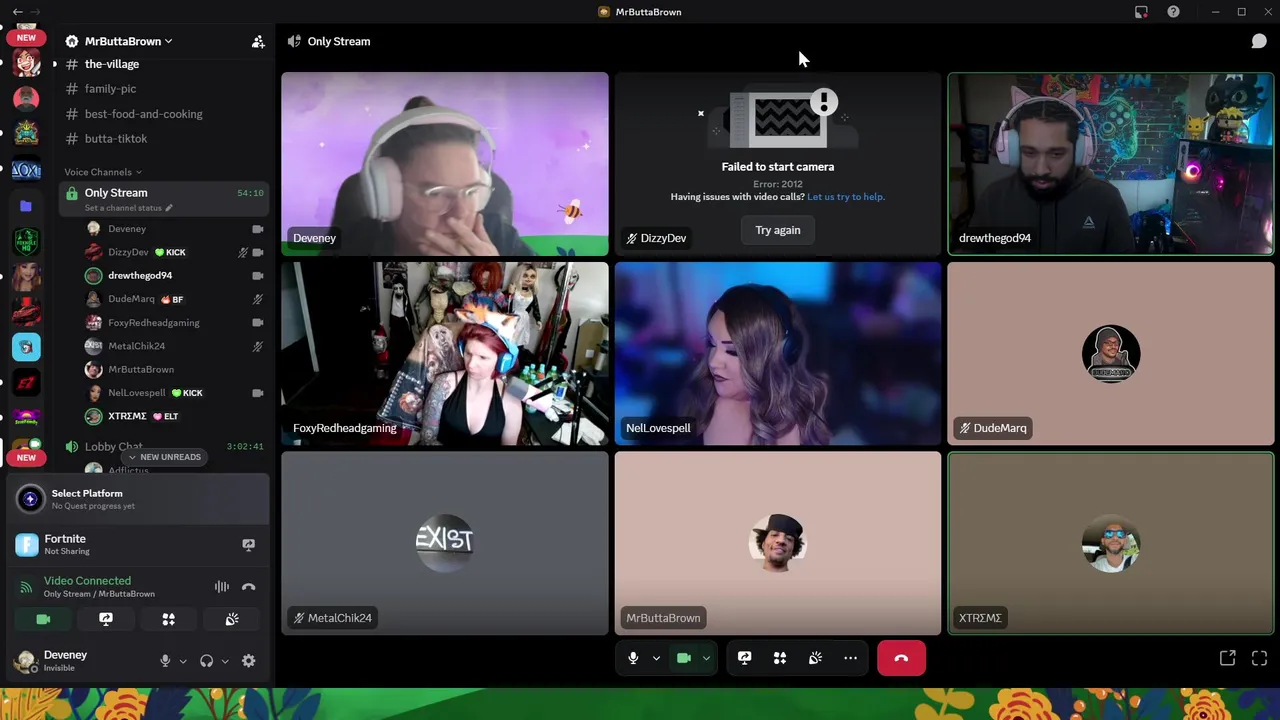Share Fortnite screen icon in sidebar
This screenshot has width=1280, height=720.
[248, 545]
